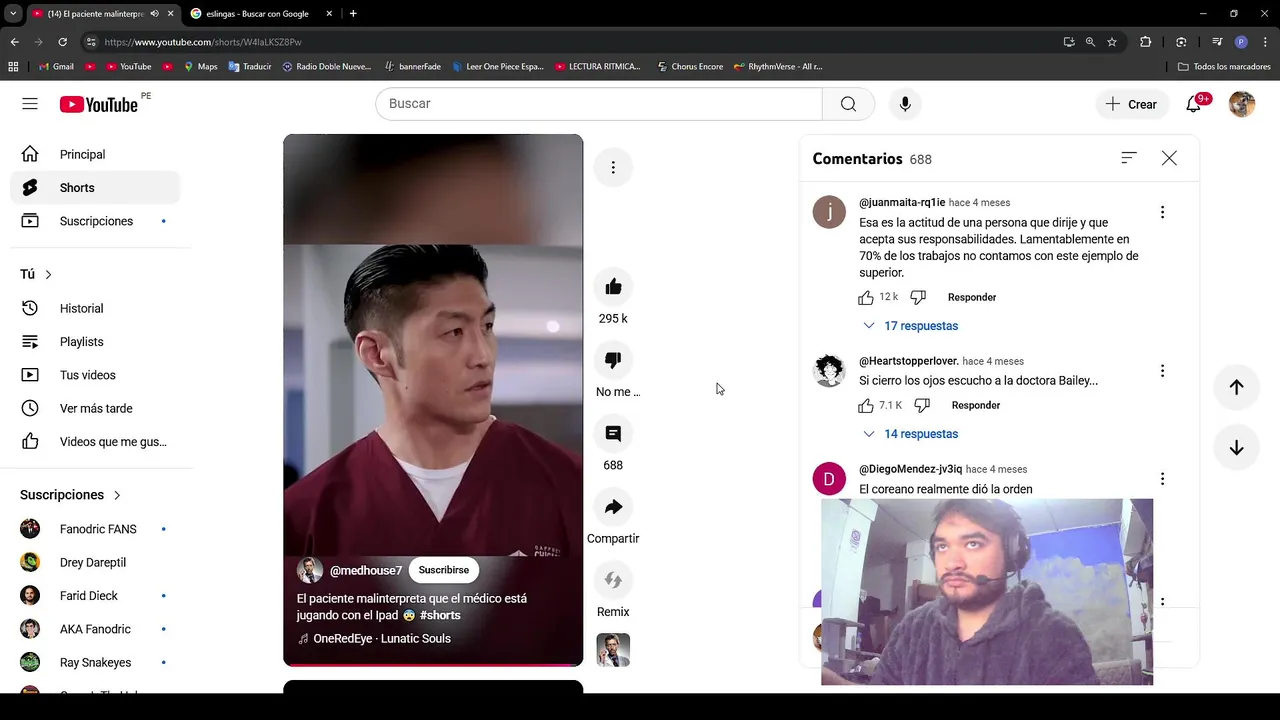The height and width of the screenshot is (720, 1280).
Task: Go to the YouTube logo home
Action: (x=99, y=104)
